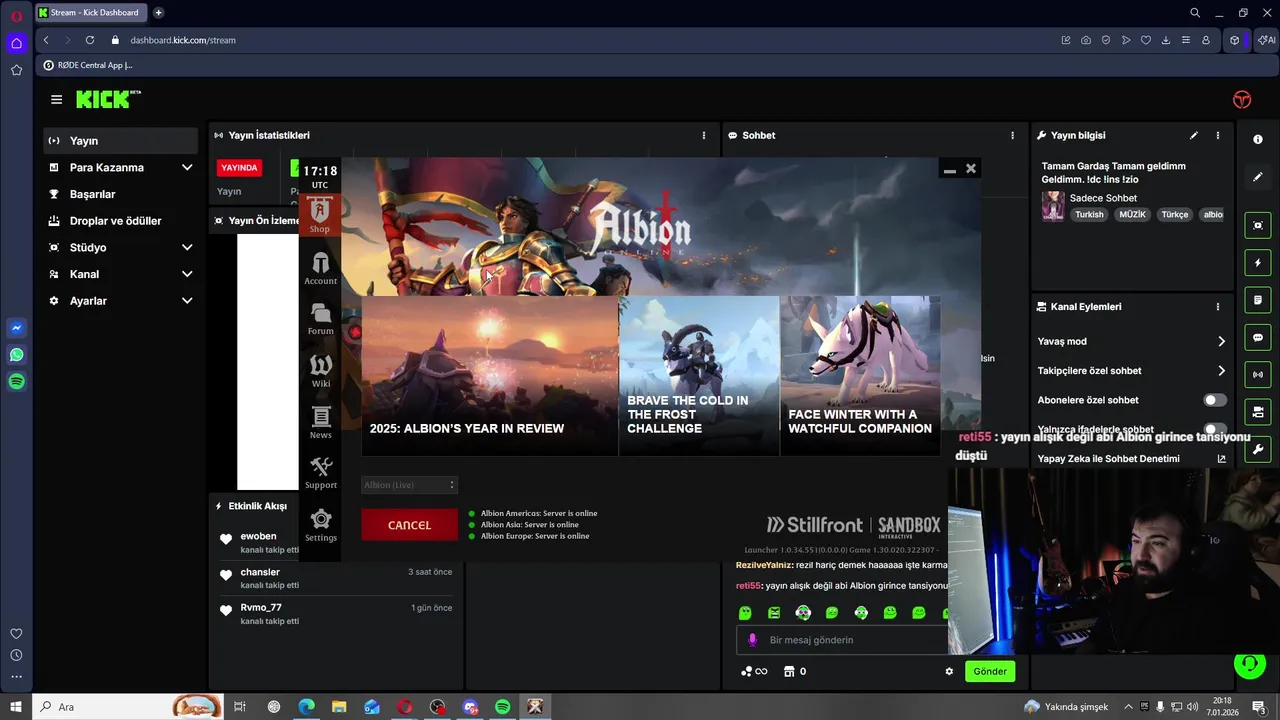
Task: Open the Shop section in Albion launcher
Action: [320, 215]
